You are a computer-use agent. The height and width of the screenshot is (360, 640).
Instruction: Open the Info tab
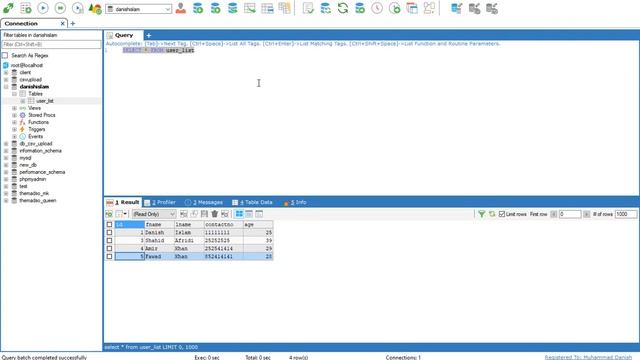coord(295,202)
